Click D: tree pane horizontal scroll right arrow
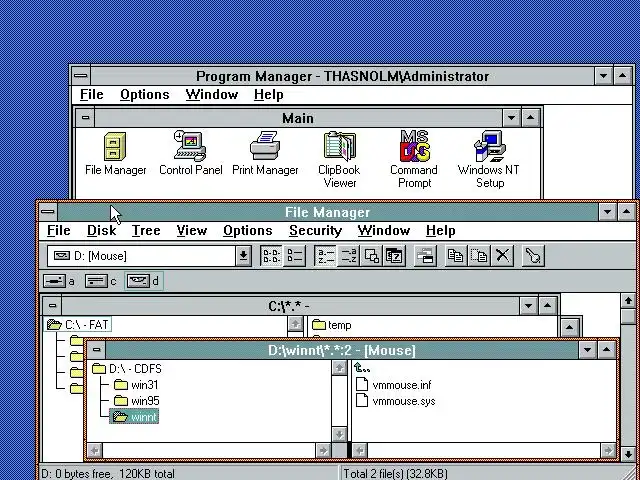The image size is (640, 480). click(x=323, y=450)
